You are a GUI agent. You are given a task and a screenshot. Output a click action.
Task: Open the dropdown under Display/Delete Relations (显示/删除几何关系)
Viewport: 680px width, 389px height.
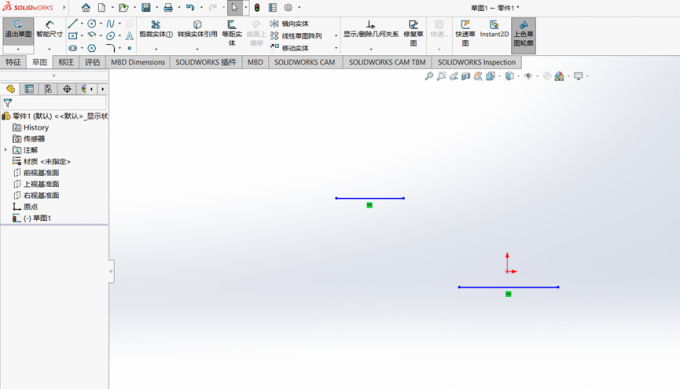pyautogui.click(x=371, y=49)
